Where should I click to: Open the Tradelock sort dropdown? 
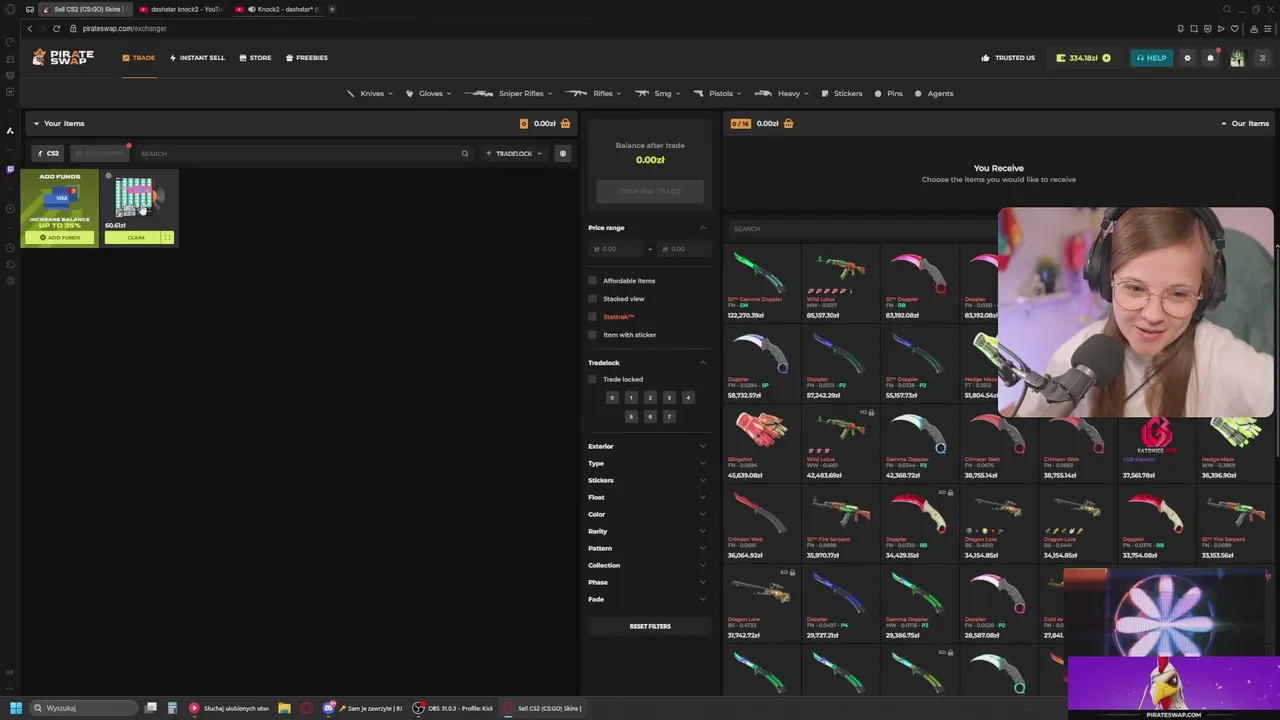[x=514, y=154]
